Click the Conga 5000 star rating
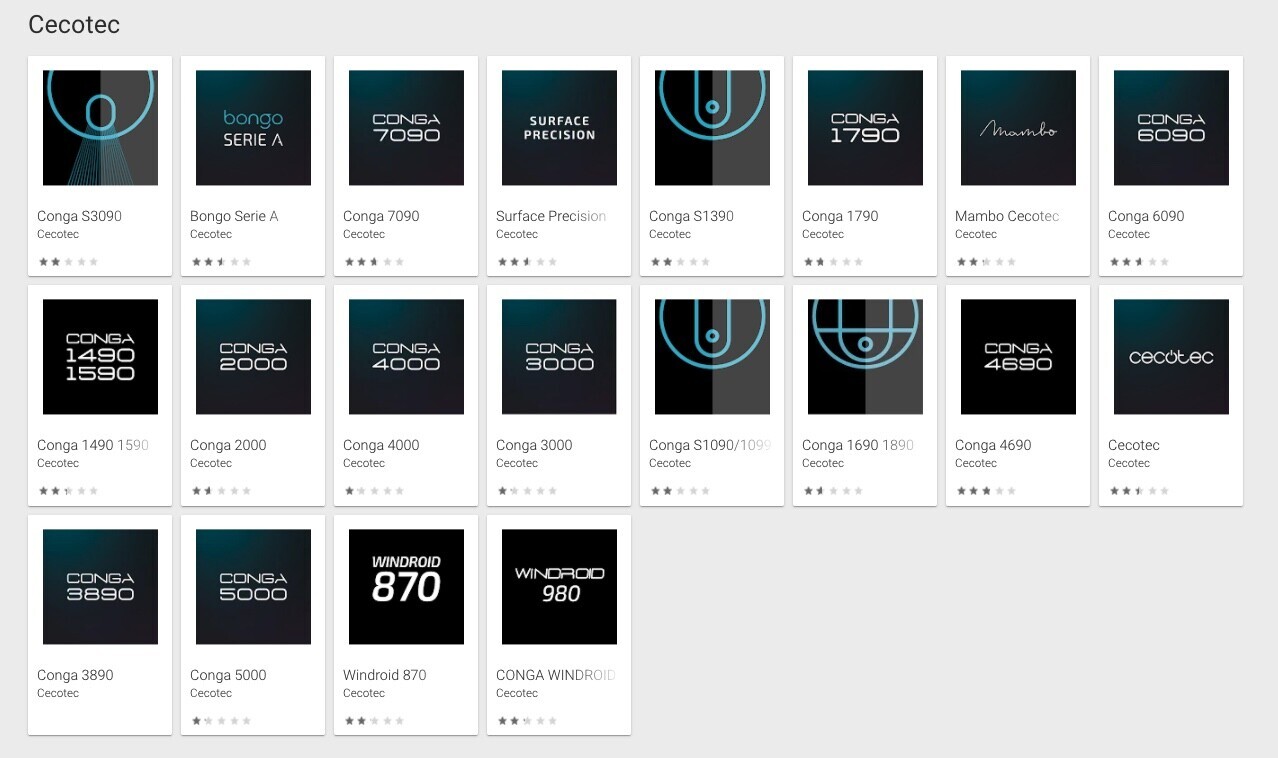The image size is (1278, 758). 221,721
